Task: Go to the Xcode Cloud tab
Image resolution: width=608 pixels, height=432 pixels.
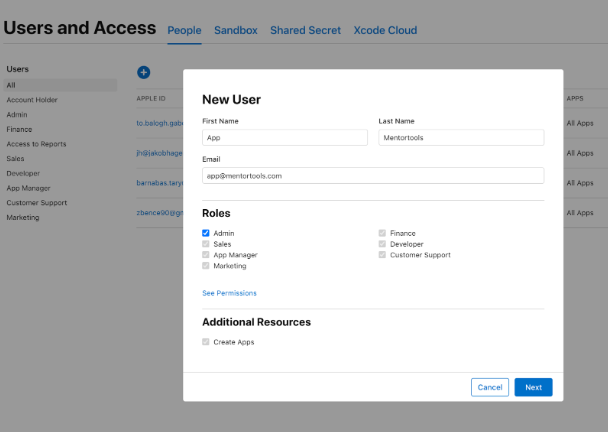Action: coord(385,31)
